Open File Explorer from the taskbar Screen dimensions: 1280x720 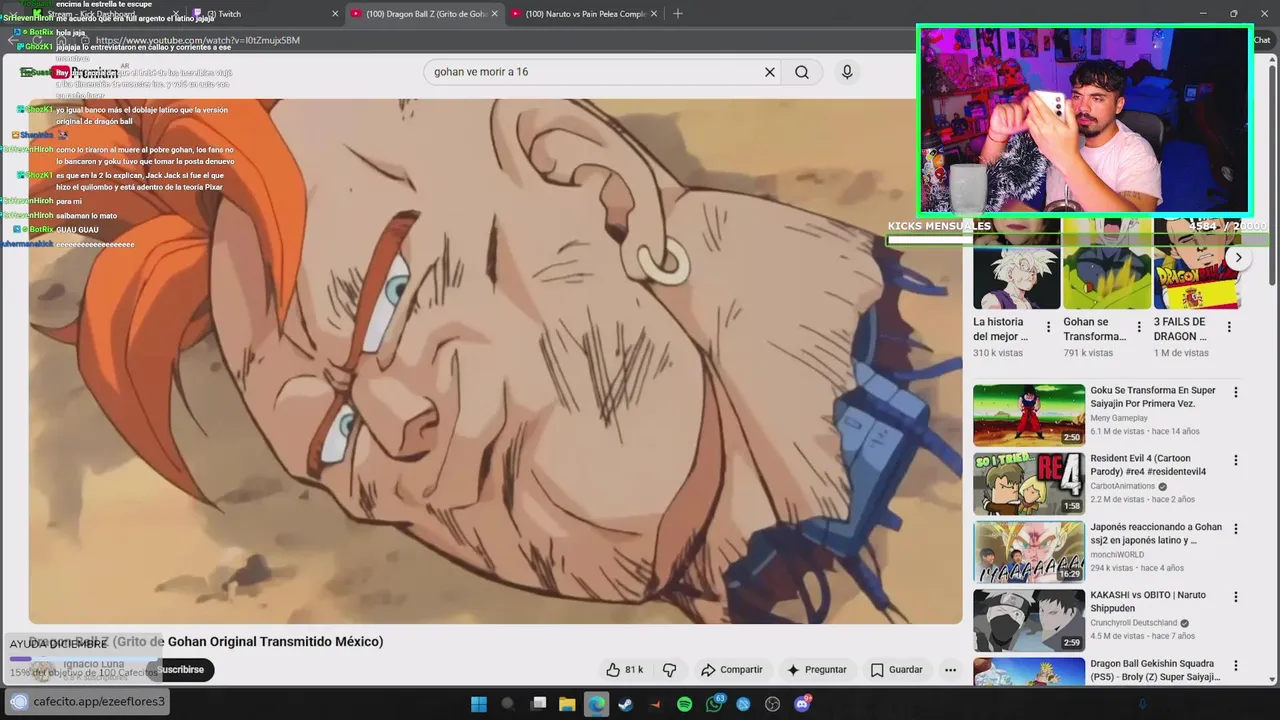(567, 704)
